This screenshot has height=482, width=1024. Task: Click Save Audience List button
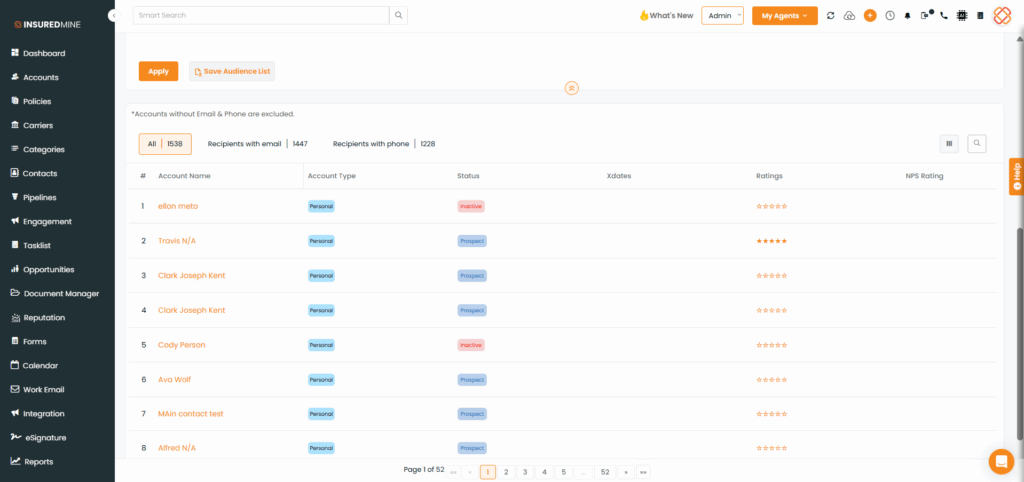232,71
